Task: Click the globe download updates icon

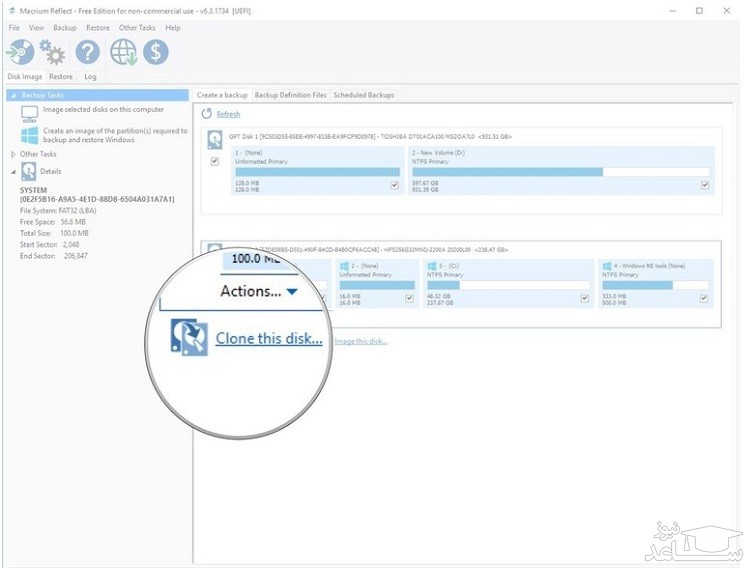Action: (x=123, y=52)
